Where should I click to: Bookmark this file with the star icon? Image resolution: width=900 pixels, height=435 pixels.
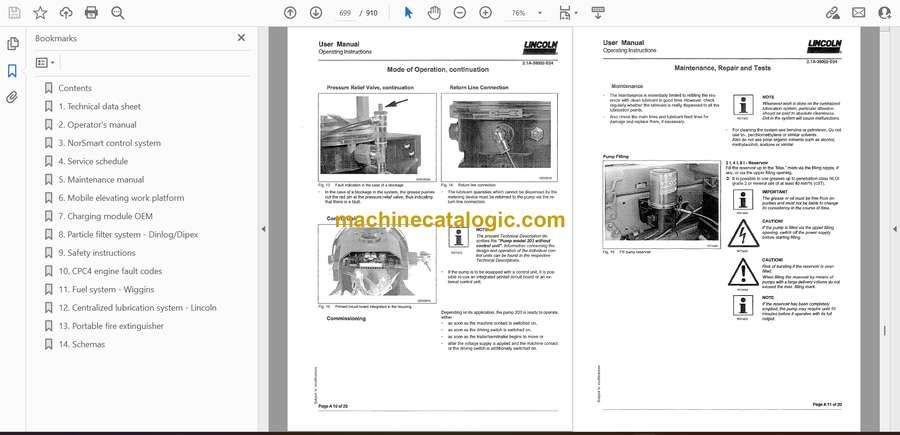point(40,13)
